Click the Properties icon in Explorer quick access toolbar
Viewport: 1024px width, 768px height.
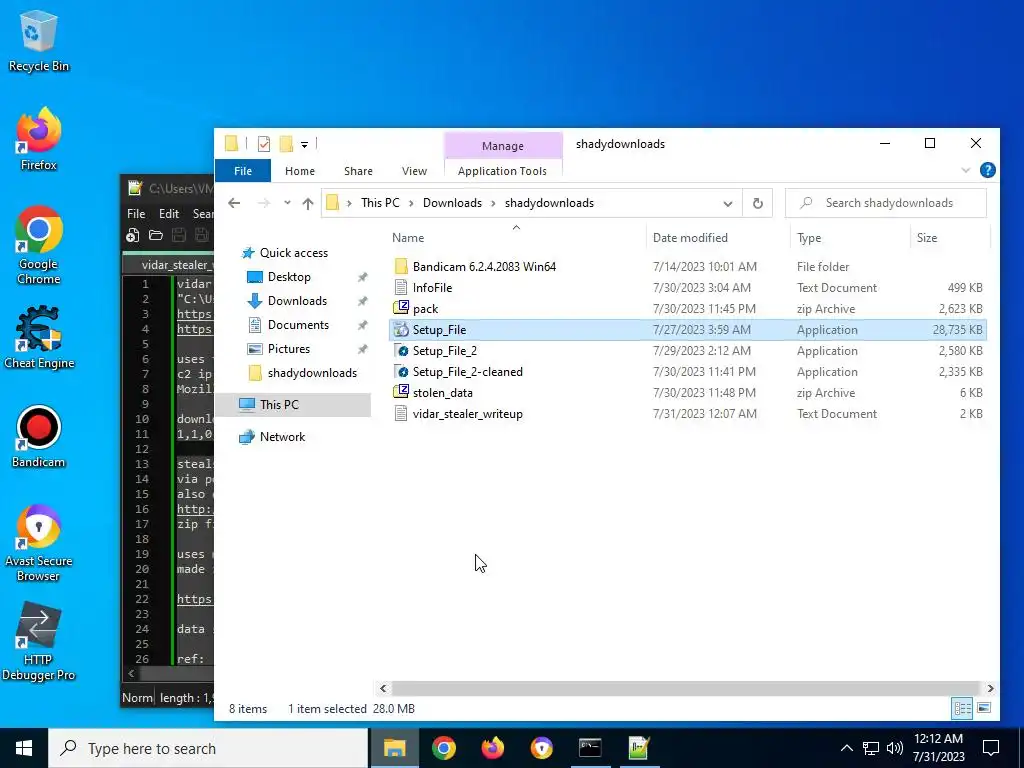click(x=264, y=144)
